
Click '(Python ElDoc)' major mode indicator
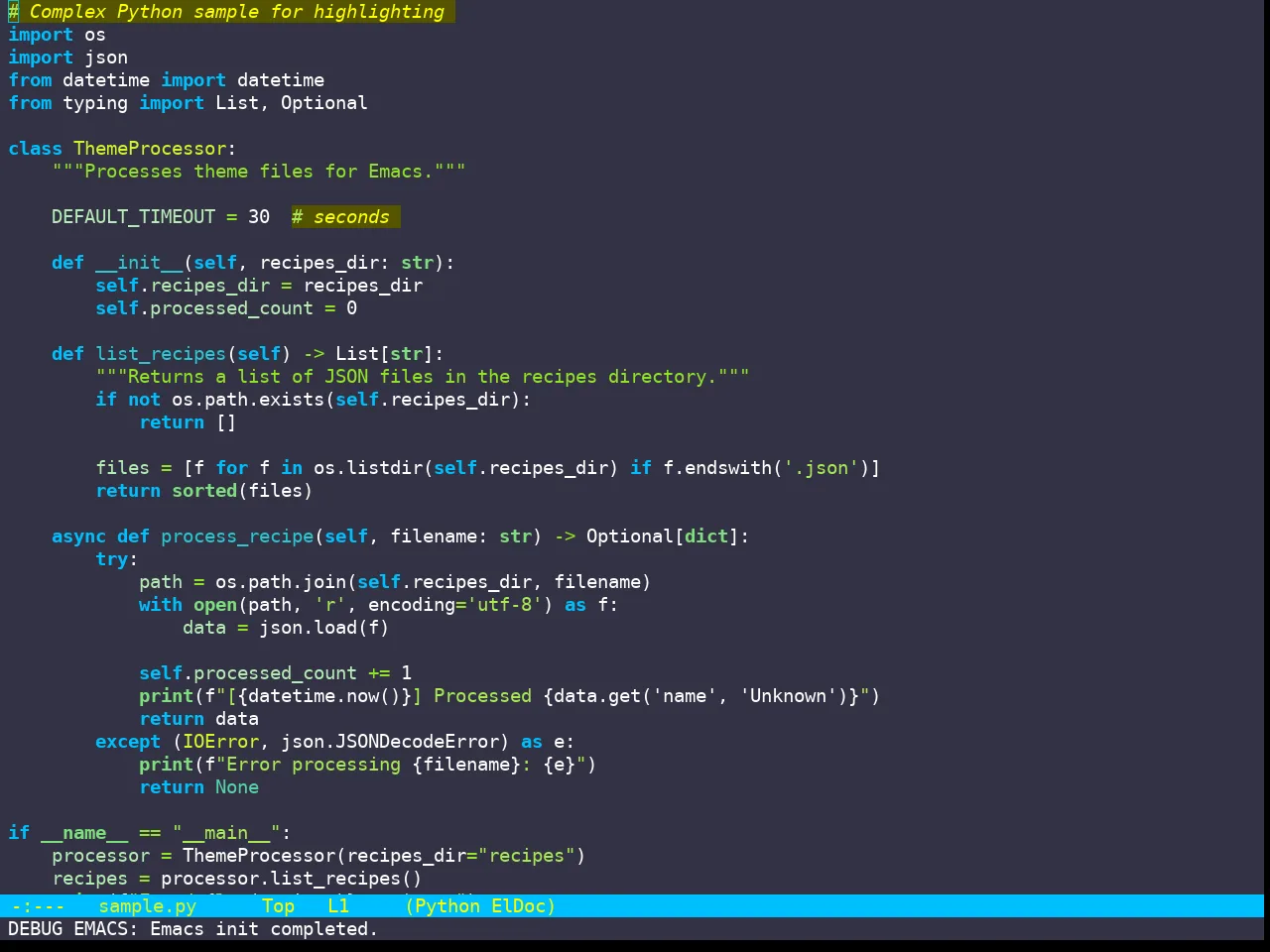coord(480,905)
